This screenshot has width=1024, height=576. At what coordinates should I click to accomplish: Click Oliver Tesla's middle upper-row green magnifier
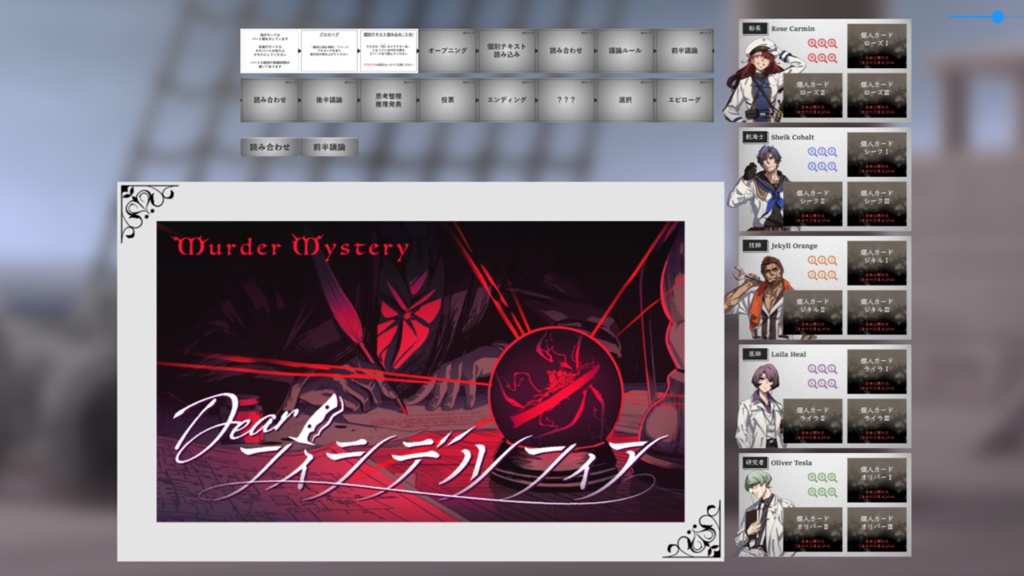pos(822,477)
